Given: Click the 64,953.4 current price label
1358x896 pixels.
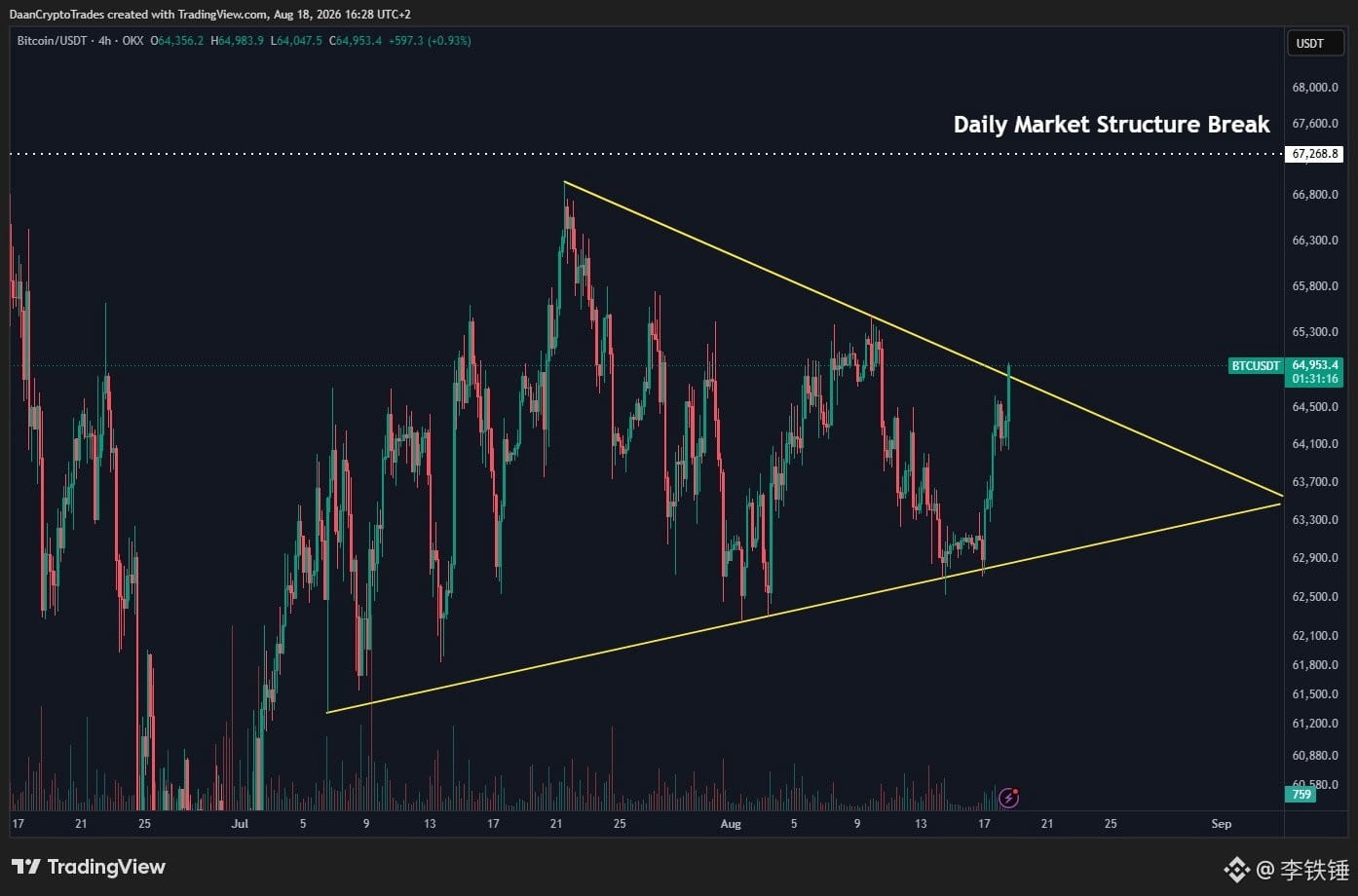Looking at the screenshot, I should pos(1315,365).
